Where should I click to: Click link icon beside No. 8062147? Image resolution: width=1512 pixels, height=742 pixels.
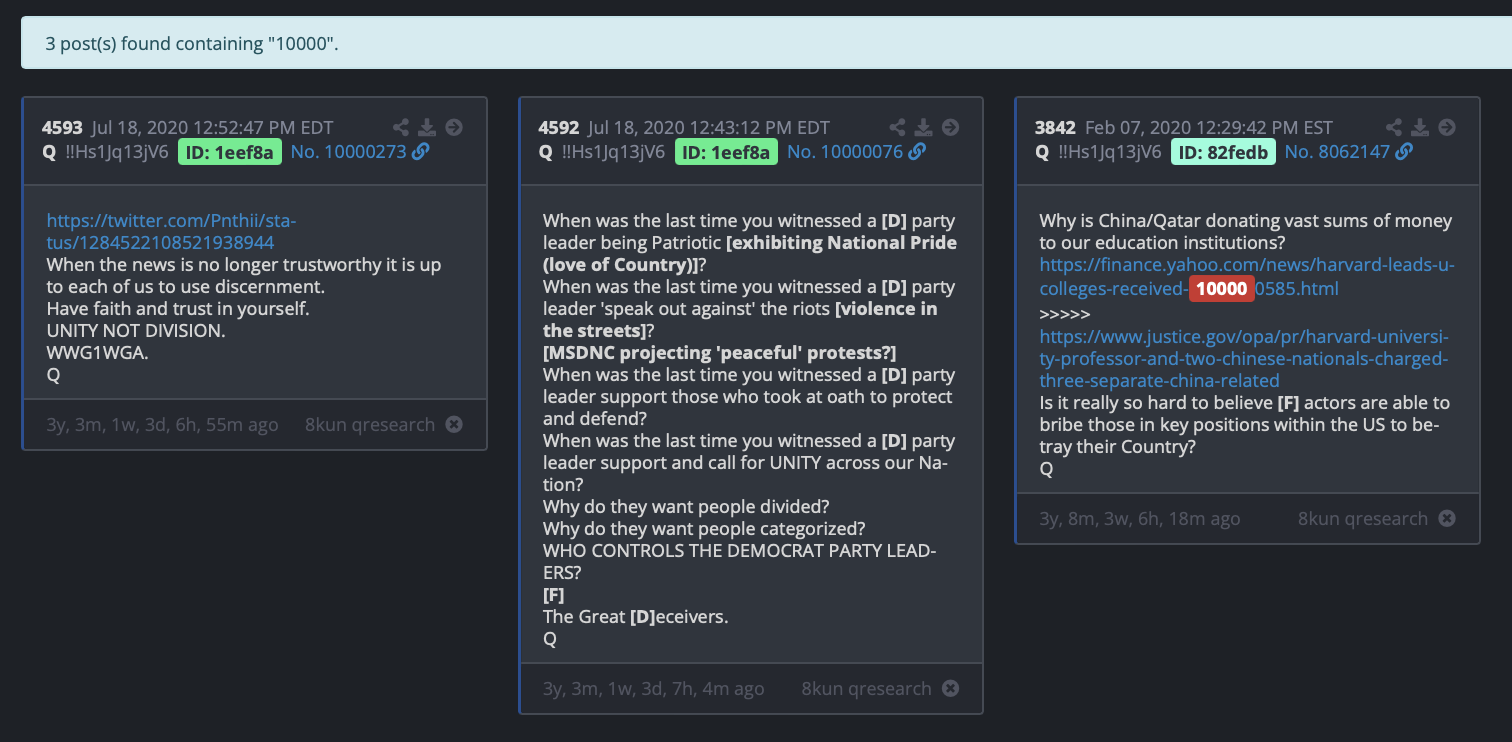tap(1404, 151)
